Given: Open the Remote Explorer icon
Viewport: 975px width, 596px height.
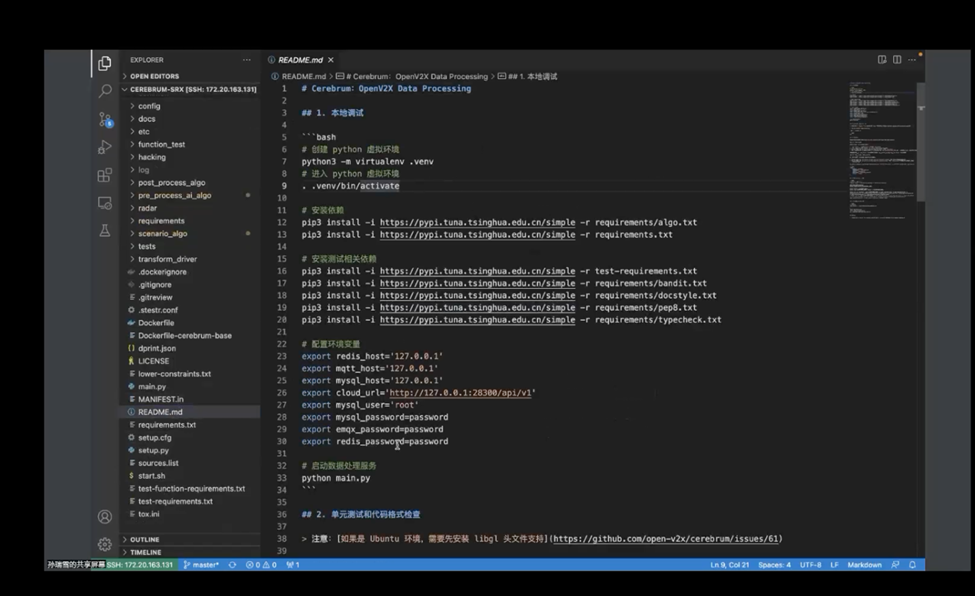Looking at the screenshot, I should tap(104, 203).
